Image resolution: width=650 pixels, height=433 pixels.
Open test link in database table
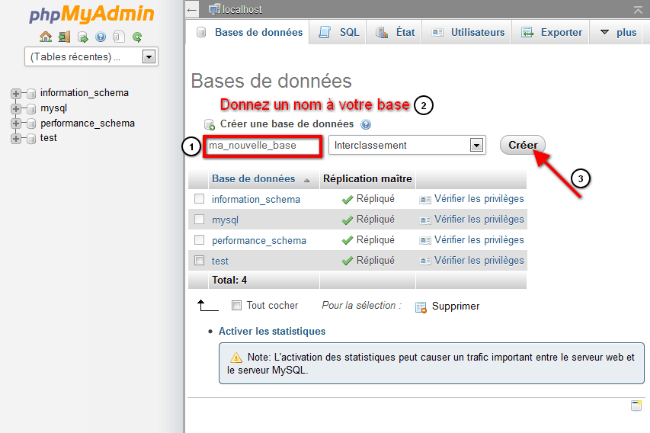[x=220, y=261]
